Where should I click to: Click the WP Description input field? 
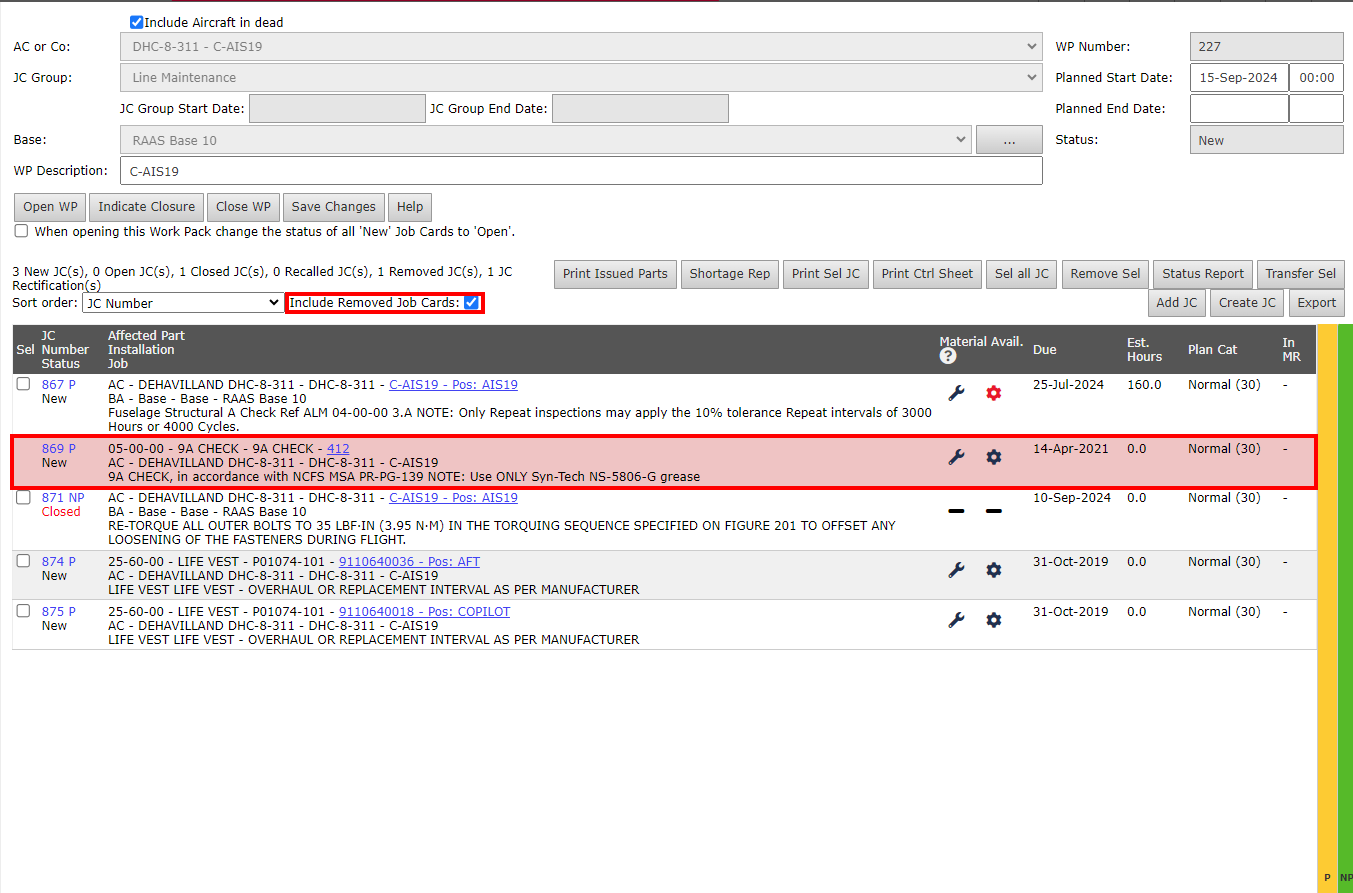tap(580, 171)
